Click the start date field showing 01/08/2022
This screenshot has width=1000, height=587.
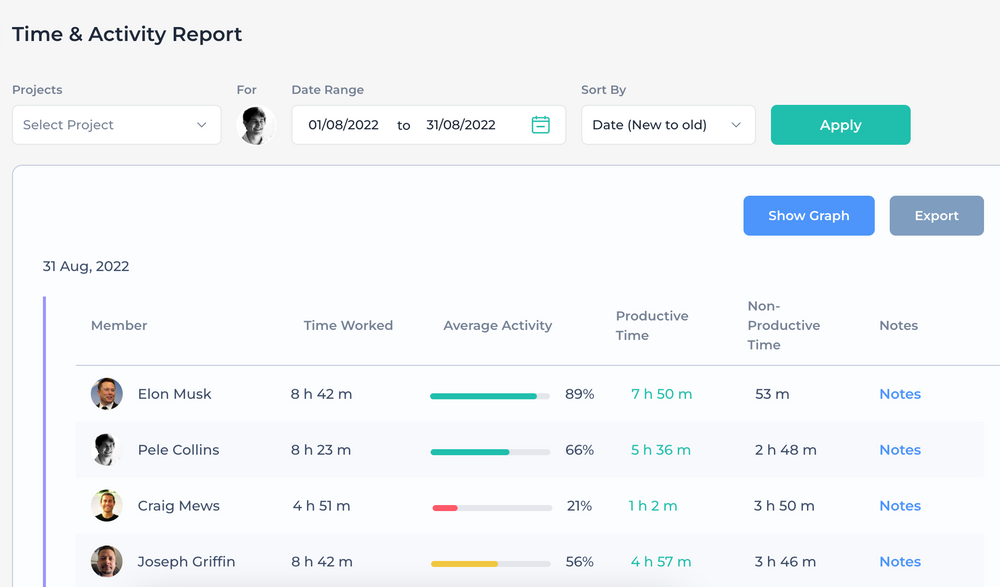pos(342,124)
